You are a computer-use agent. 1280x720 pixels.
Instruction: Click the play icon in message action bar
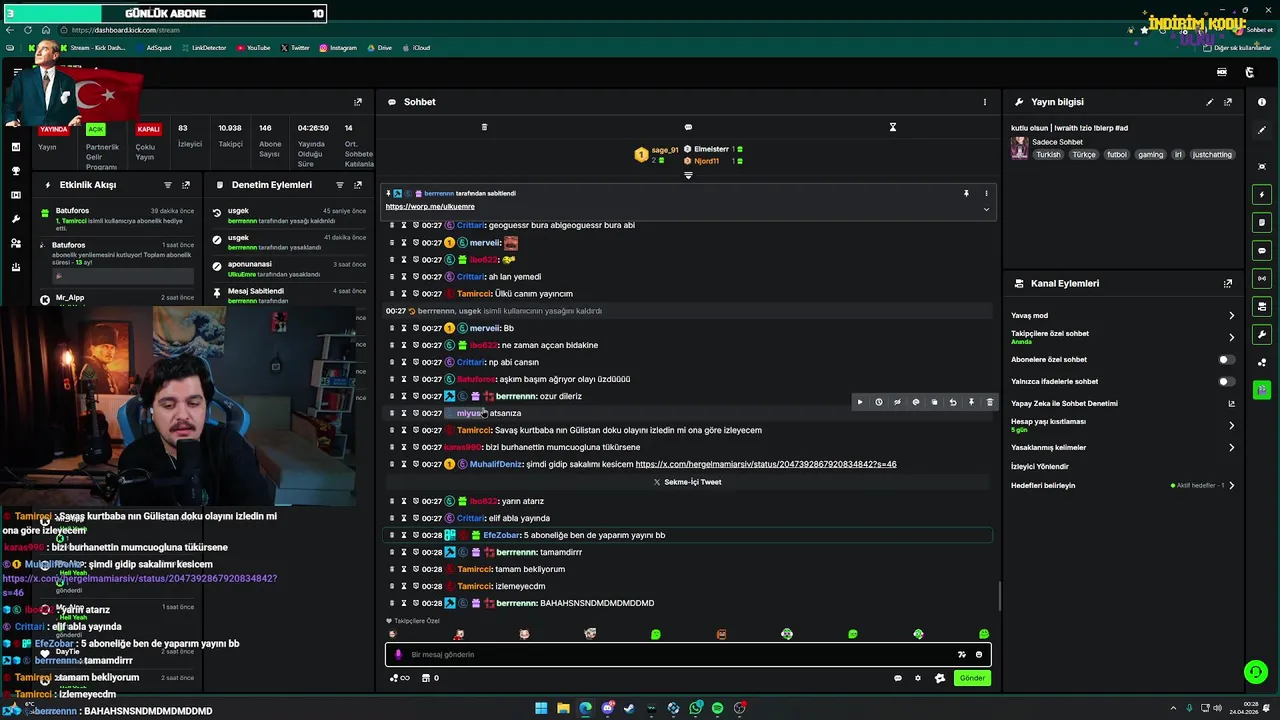point(859,402)
